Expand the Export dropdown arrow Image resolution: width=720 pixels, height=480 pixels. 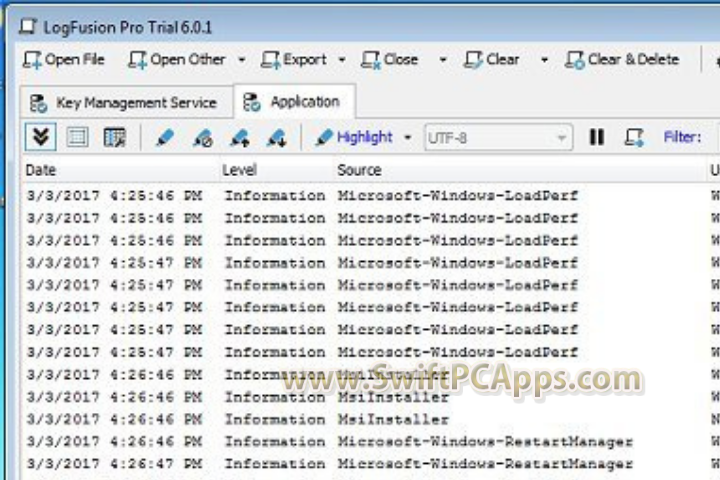342,60
